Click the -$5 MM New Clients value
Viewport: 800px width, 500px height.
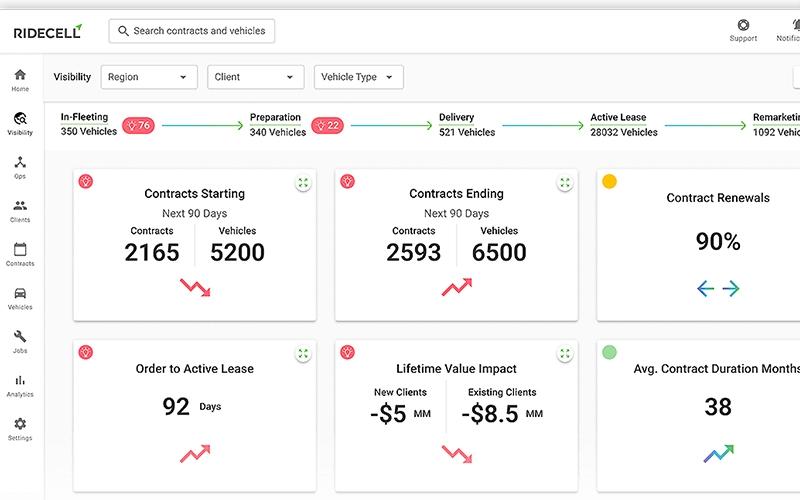(401, 413)
